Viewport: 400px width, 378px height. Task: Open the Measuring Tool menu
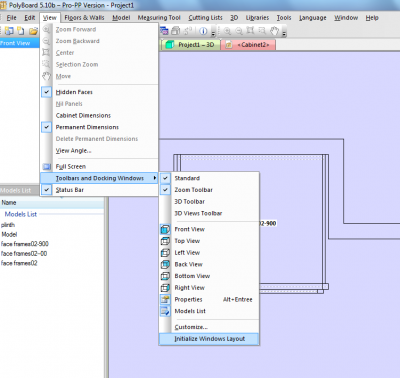click(159, 18)
